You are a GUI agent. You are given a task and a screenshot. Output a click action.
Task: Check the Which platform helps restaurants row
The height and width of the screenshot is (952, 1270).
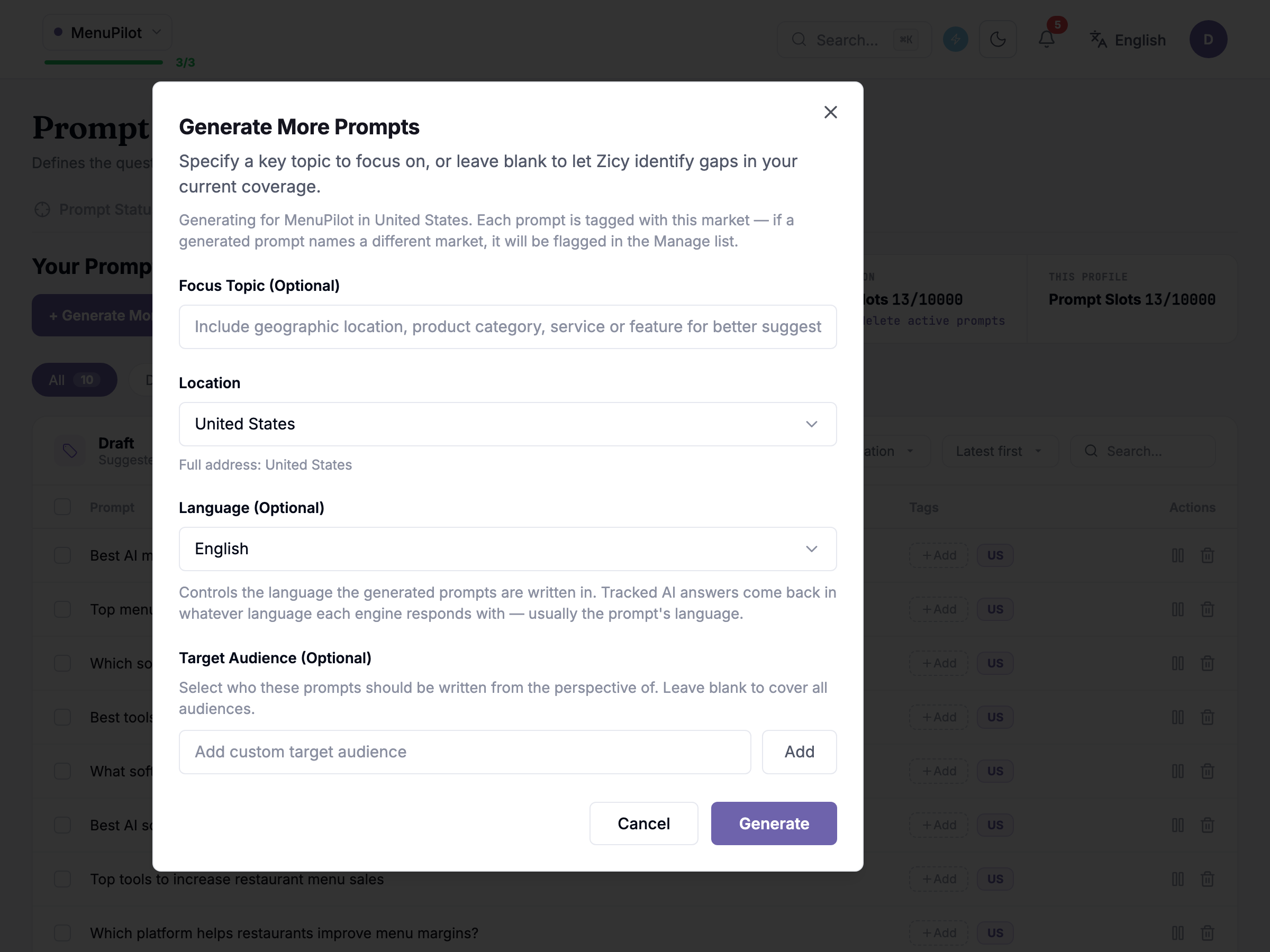coord(62,932)
